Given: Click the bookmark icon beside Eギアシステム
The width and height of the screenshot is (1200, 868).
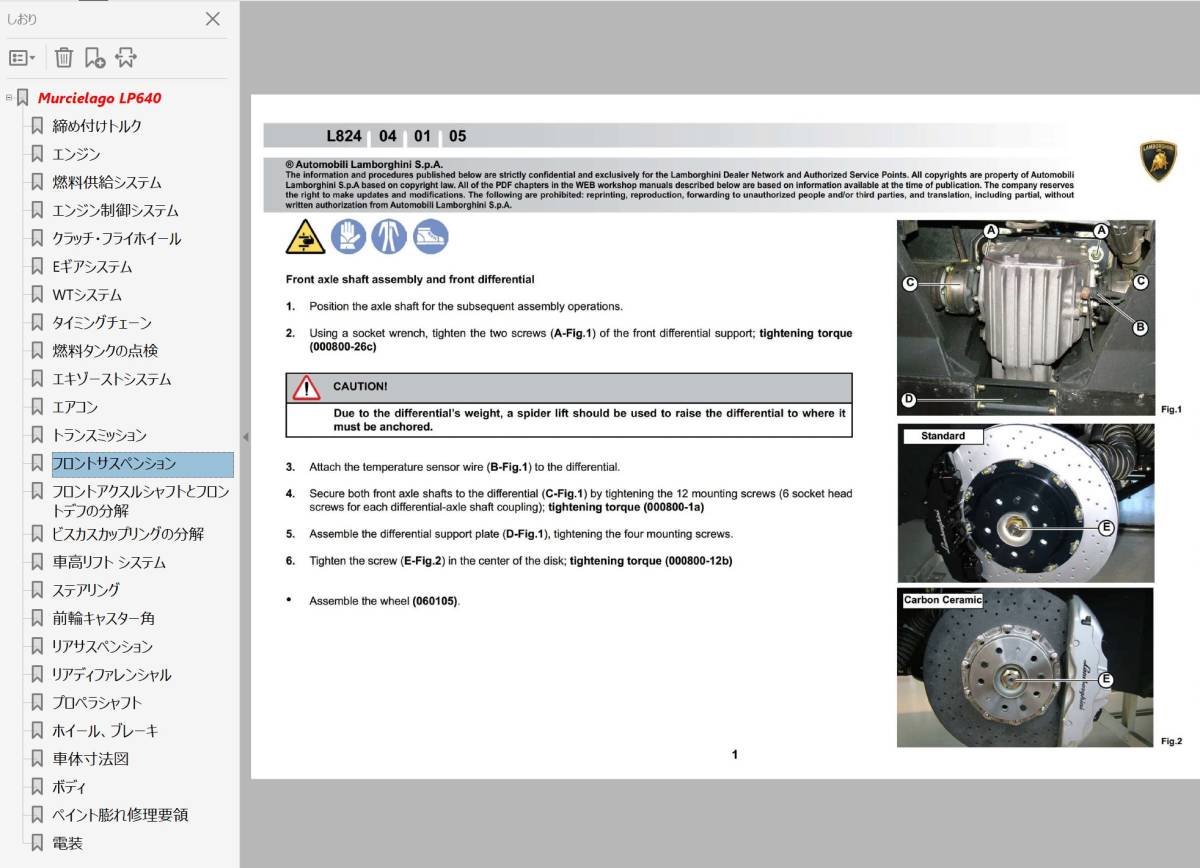Looking at the screenshot, I should point(37,266).
